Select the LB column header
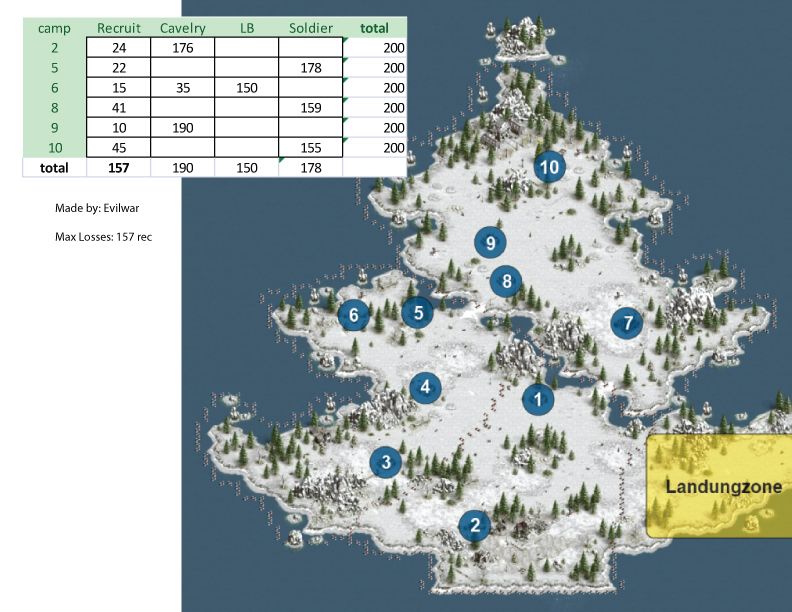Image resolution: width=792 pixels, height=612 pixels. tap(246, 28)
